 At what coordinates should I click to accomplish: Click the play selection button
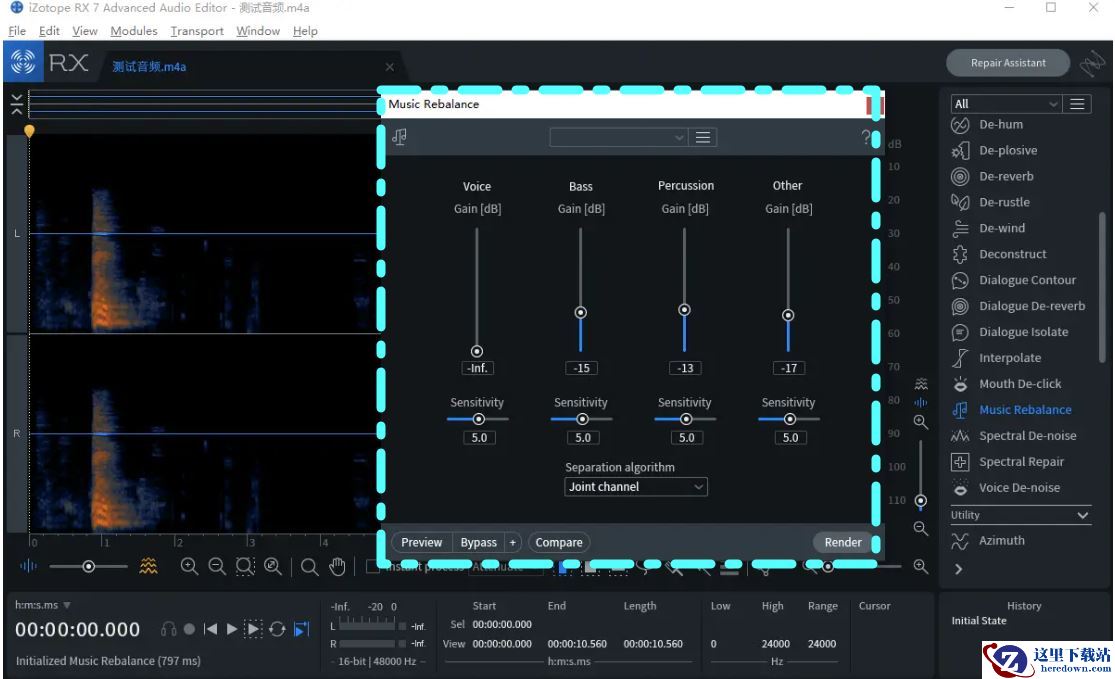[253, 629]
